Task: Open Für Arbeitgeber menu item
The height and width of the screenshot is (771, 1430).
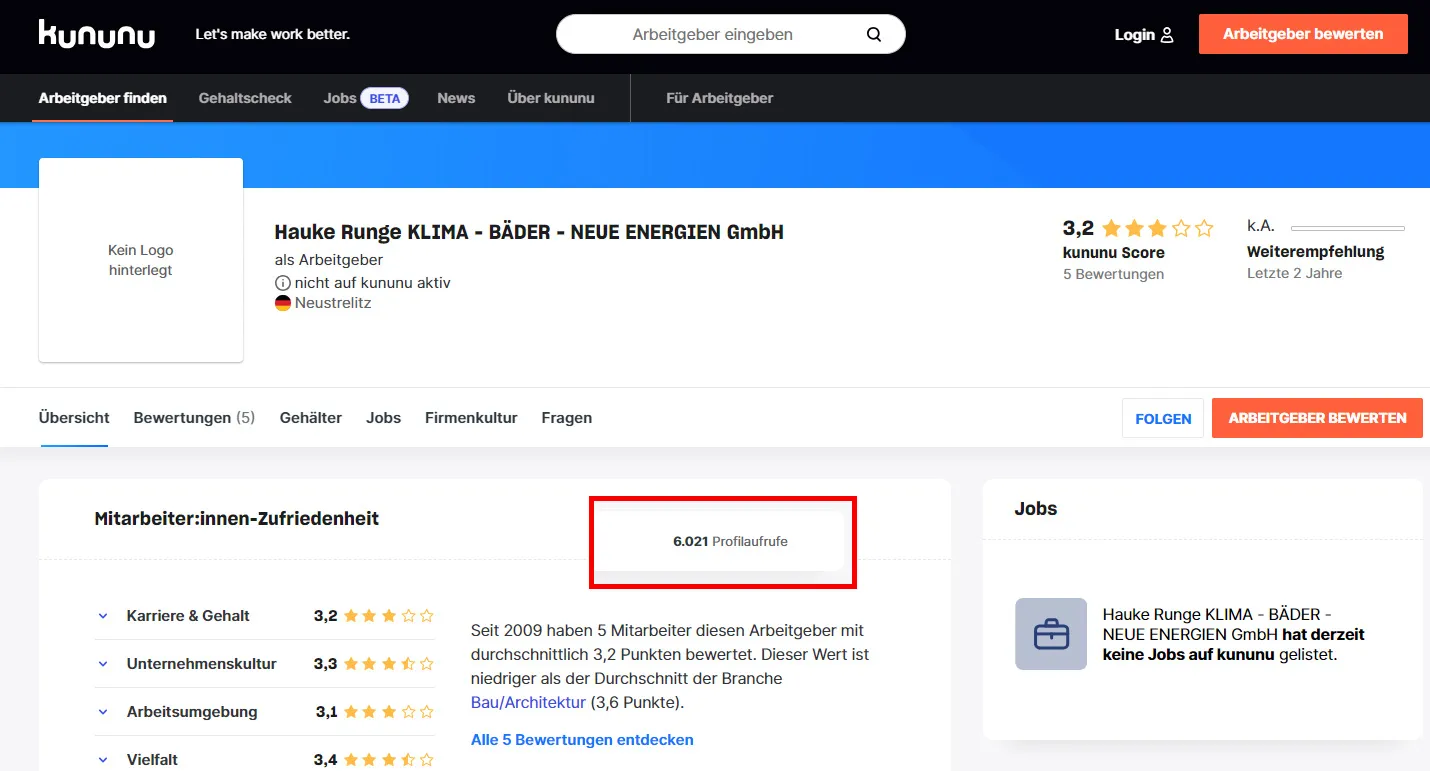Action: point(720,98)
